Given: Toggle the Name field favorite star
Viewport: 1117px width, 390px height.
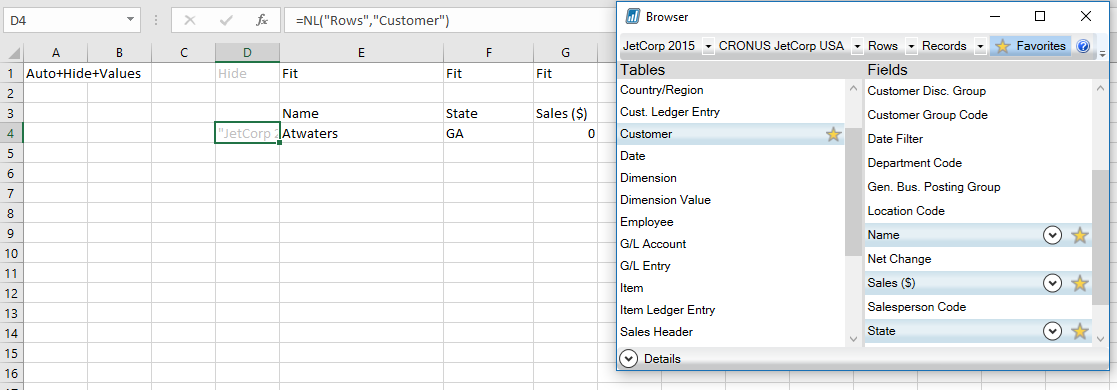Looking at the screenshot, I should click(x=1080, y=235).
